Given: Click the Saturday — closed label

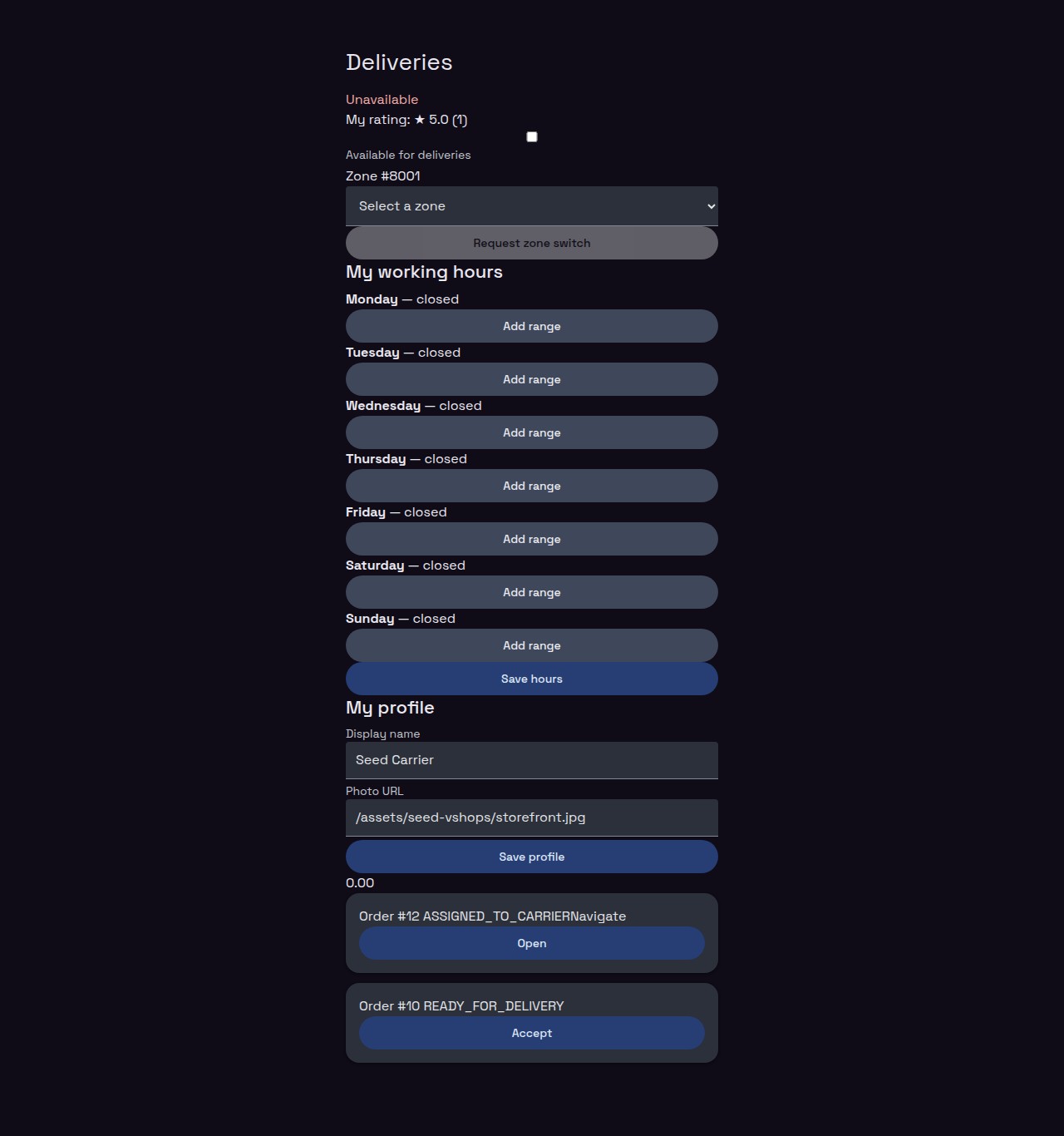Looking at the screenshot, I should pos(406,566).
